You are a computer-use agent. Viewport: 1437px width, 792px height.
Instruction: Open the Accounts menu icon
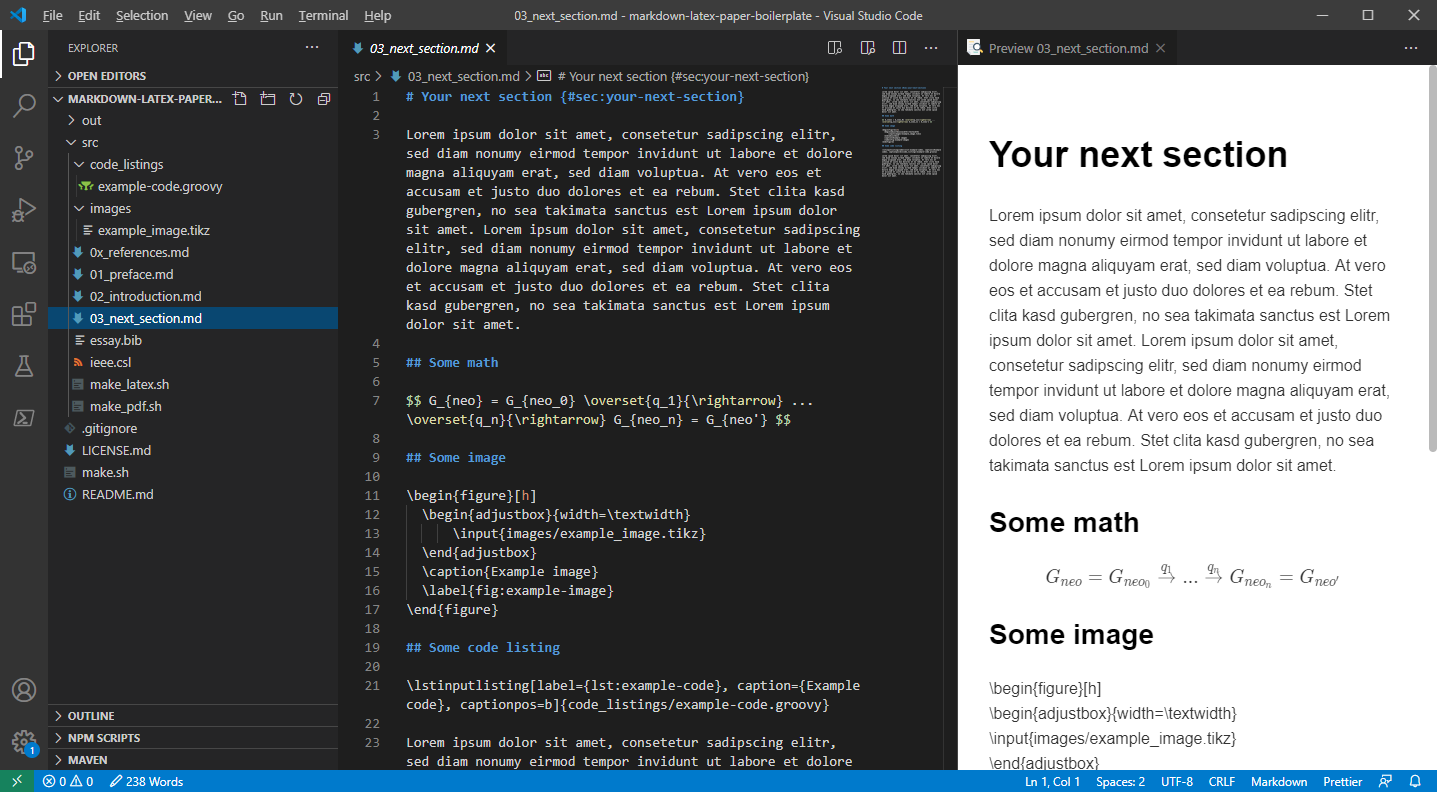click(x=24, y=690)
